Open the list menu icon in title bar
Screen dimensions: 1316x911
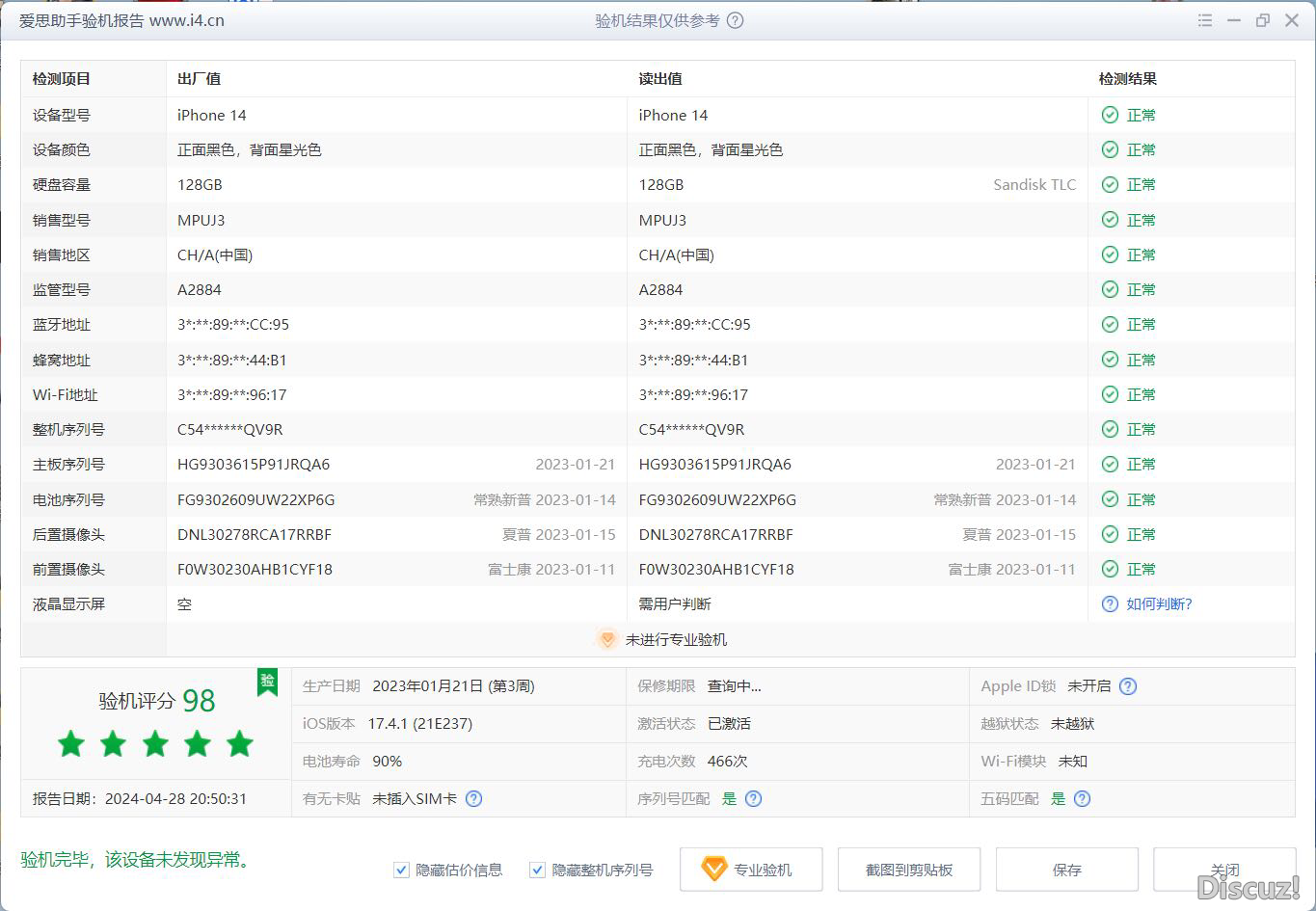[1205, 20]
